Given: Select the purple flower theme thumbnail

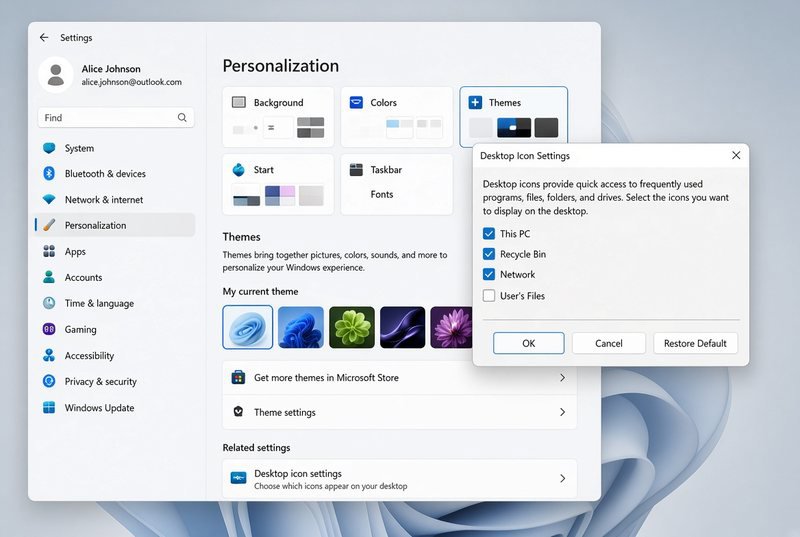Looking at the screenshot, I should click(452, 327).
